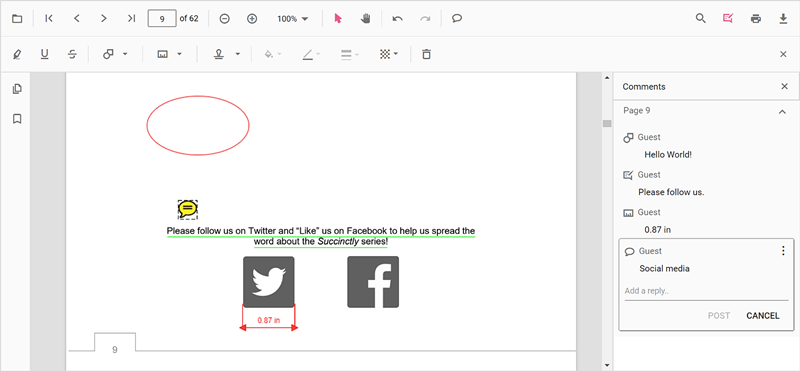Open the opacity dropdown
The image size is (800, 371).
click(x=388, y=54)
